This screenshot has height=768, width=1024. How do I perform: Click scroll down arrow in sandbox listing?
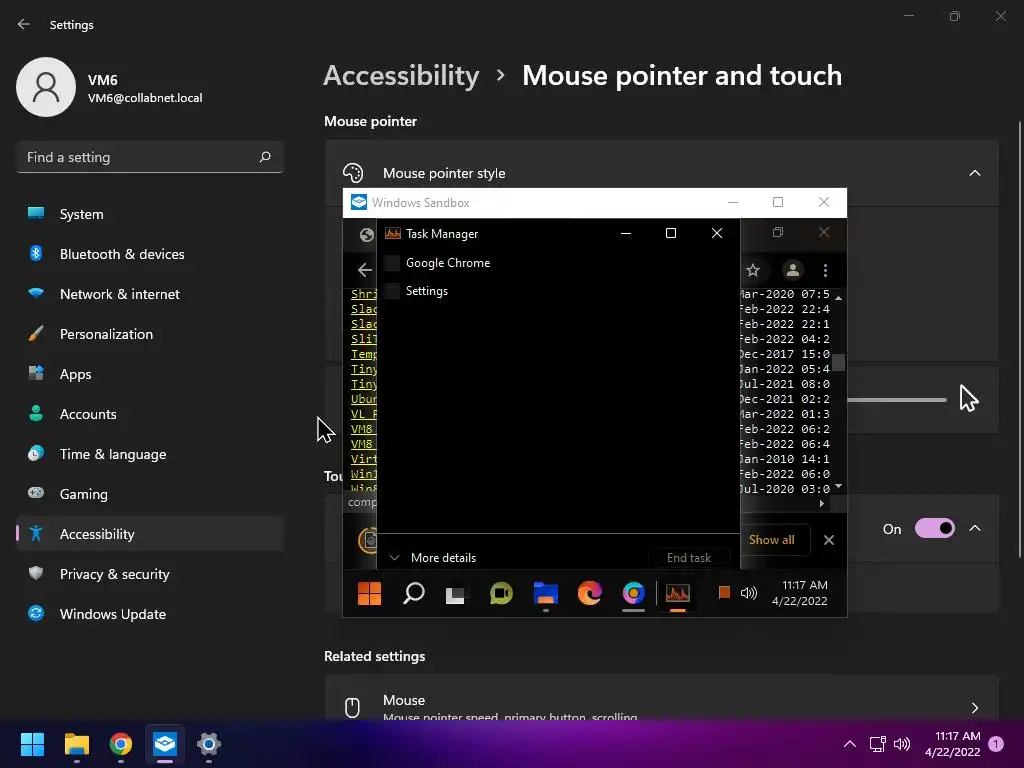click(x=839, y=487)
